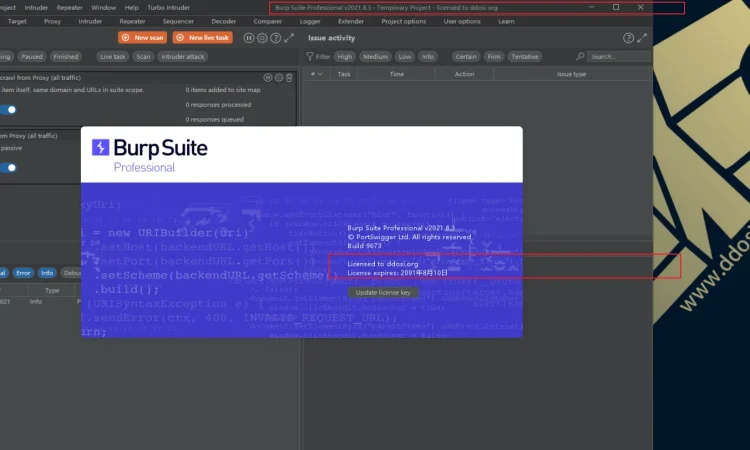The image size is (750, 450).
Task: Switch to the Target tab
Action: 17,22
